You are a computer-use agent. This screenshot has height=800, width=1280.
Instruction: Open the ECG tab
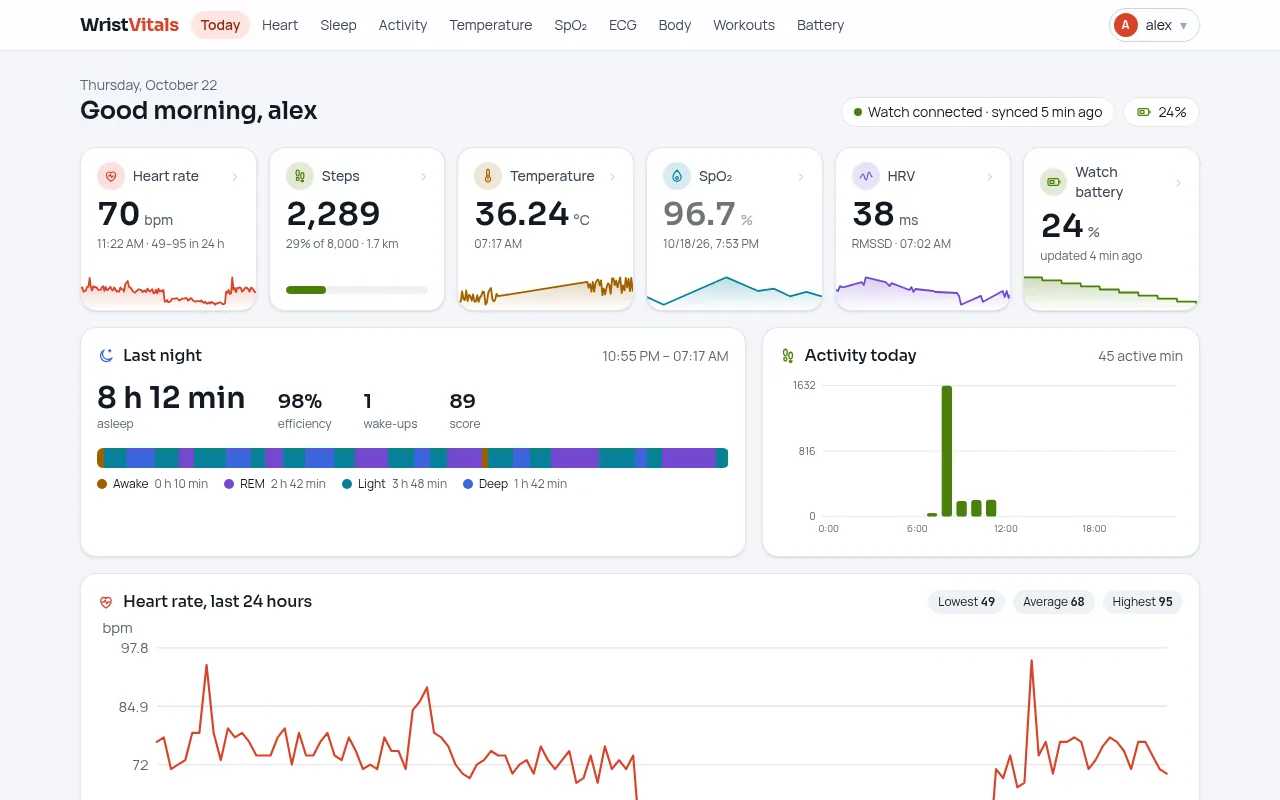pos(623,25)
